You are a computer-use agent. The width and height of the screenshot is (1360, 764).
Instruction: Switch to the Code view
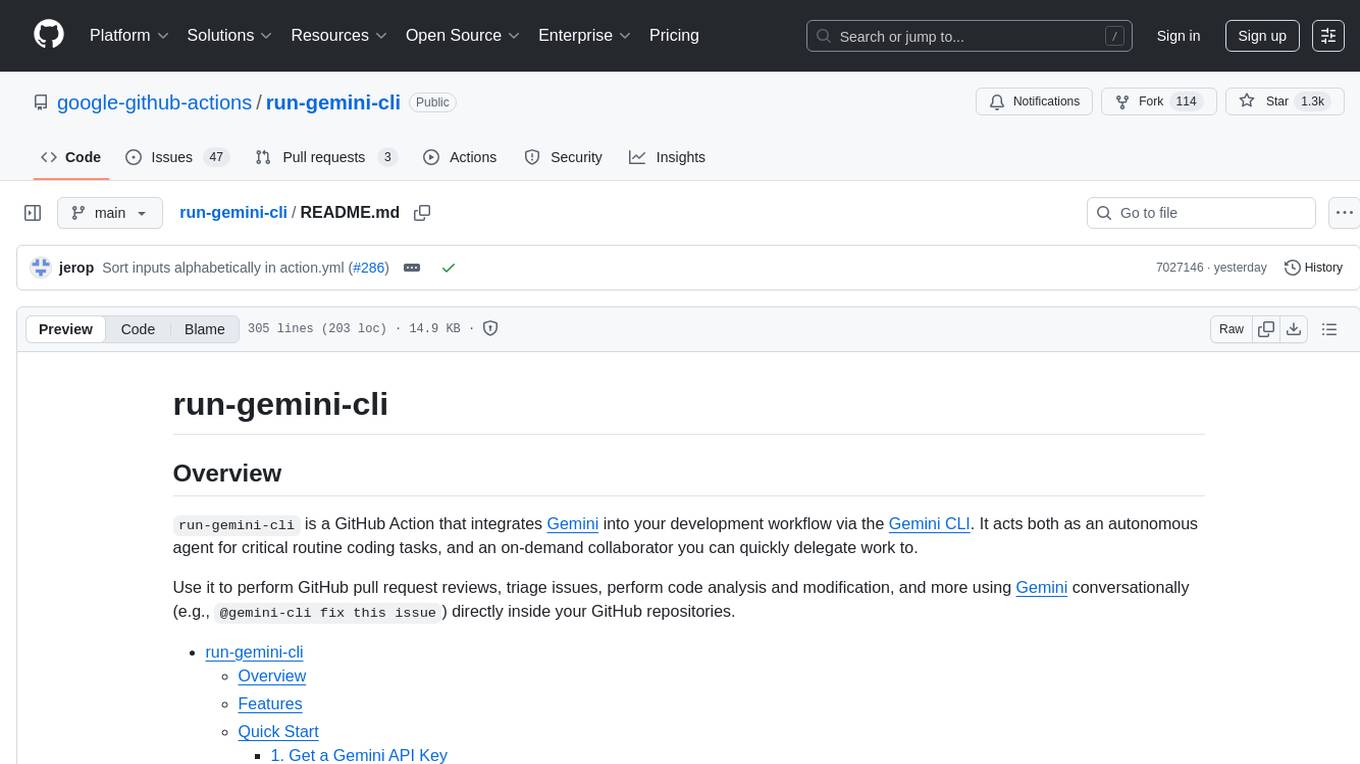[x=138, y=329]
